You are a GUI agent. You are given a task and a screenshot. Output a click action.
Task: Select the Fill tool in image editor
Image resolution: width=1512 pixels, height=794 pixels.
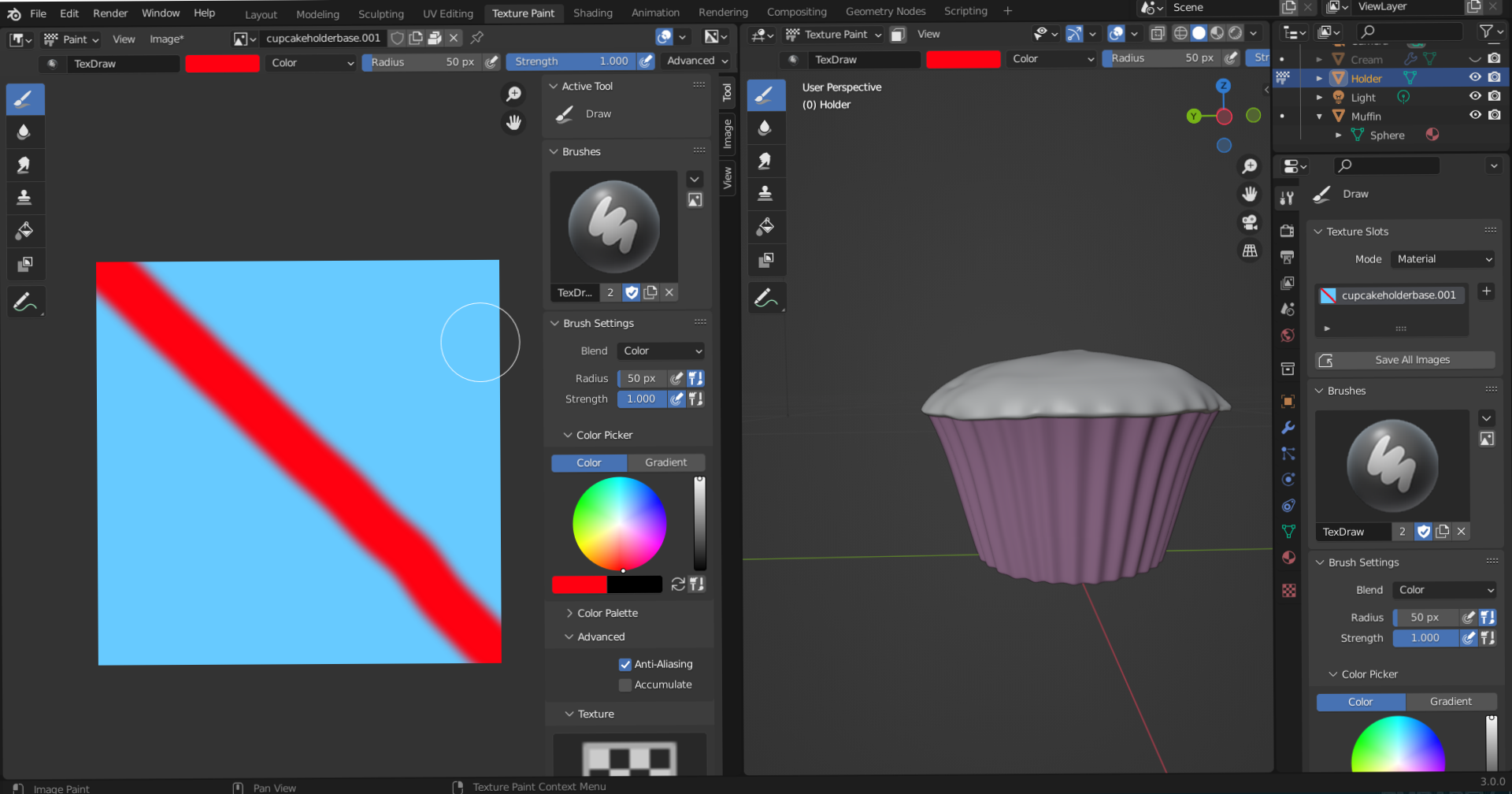(25, 231)
